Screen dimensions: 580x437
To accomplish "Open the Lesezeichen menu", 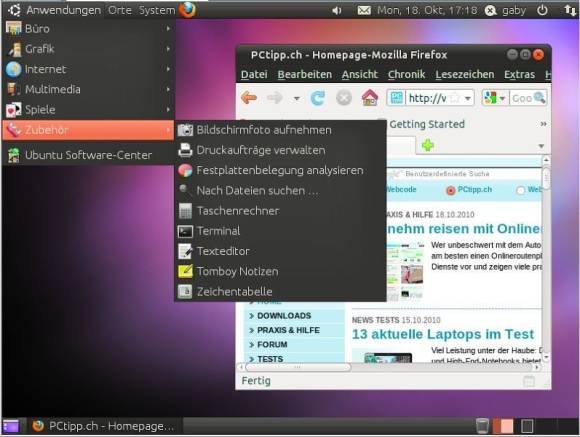I will tap(465, 74).
